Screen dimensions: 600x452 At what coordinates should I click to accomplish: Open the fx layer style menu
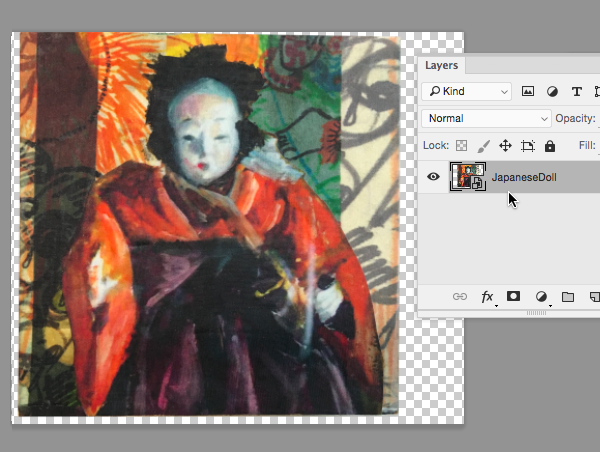487,297
